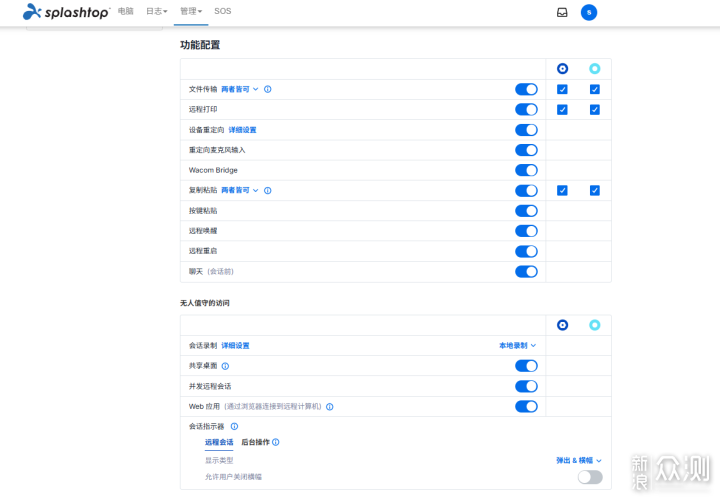Viewport: 720px width, 500px height.
Task: Toggle the 重定向麦克风输入 switch
Action: point(526,150)
